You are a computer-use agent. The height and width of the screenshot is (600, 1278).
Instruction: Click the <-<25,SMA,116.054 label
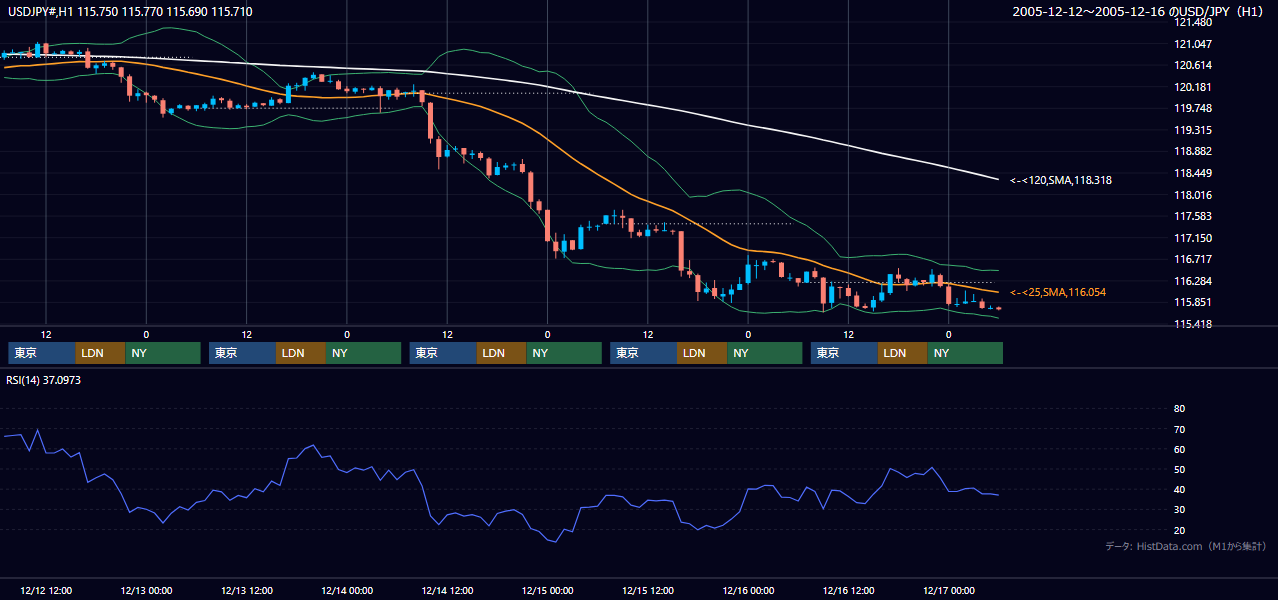(x=1058, y=292)
